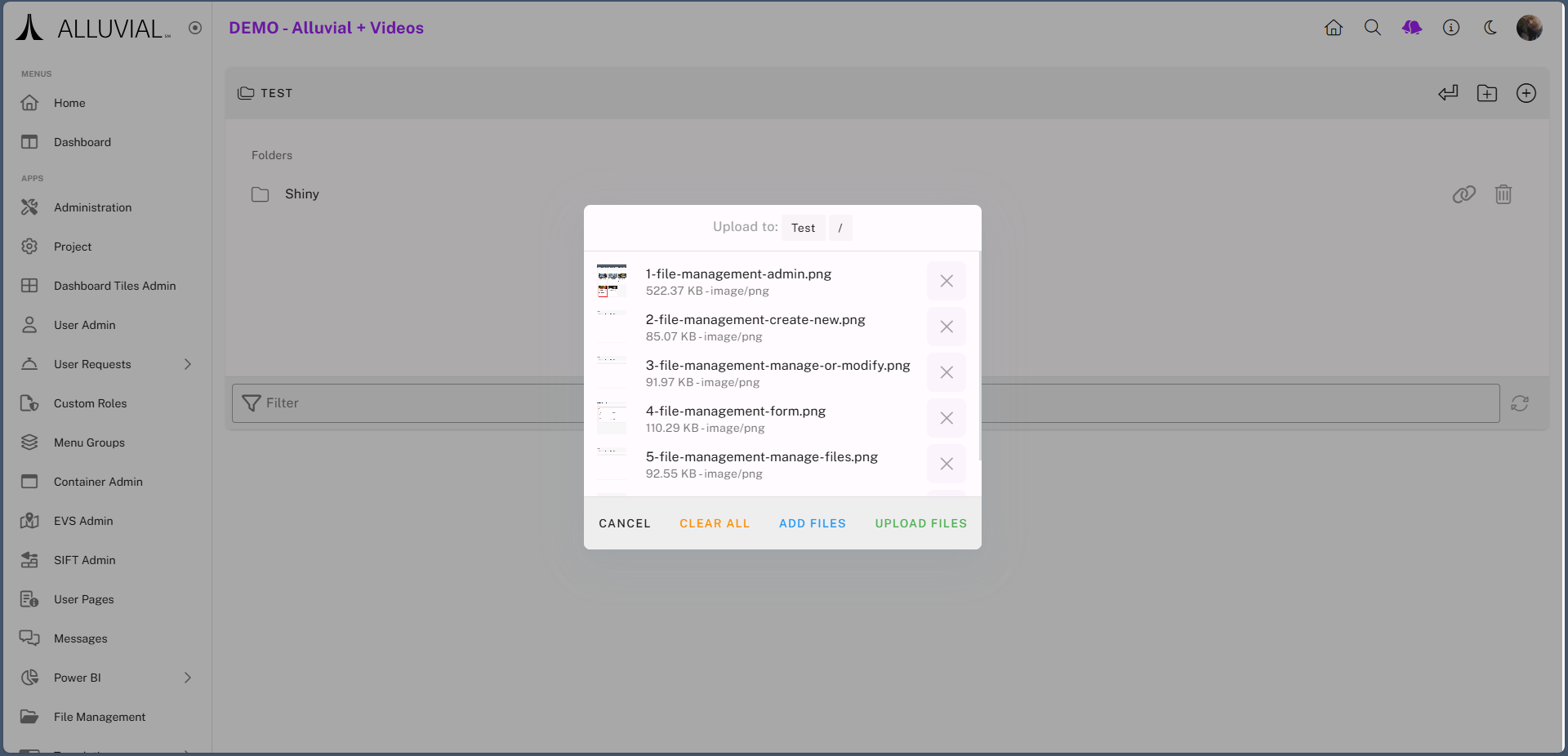The image size is (1568, 756).
Task: Click the info circle icon in header
Action: [1451, 28]
